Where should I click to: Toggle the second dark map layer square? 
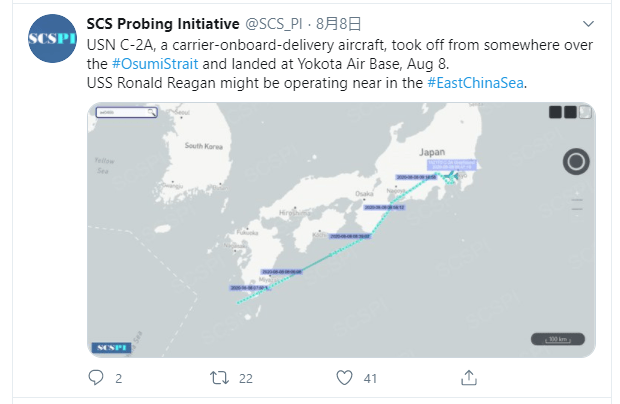(569, 113)
